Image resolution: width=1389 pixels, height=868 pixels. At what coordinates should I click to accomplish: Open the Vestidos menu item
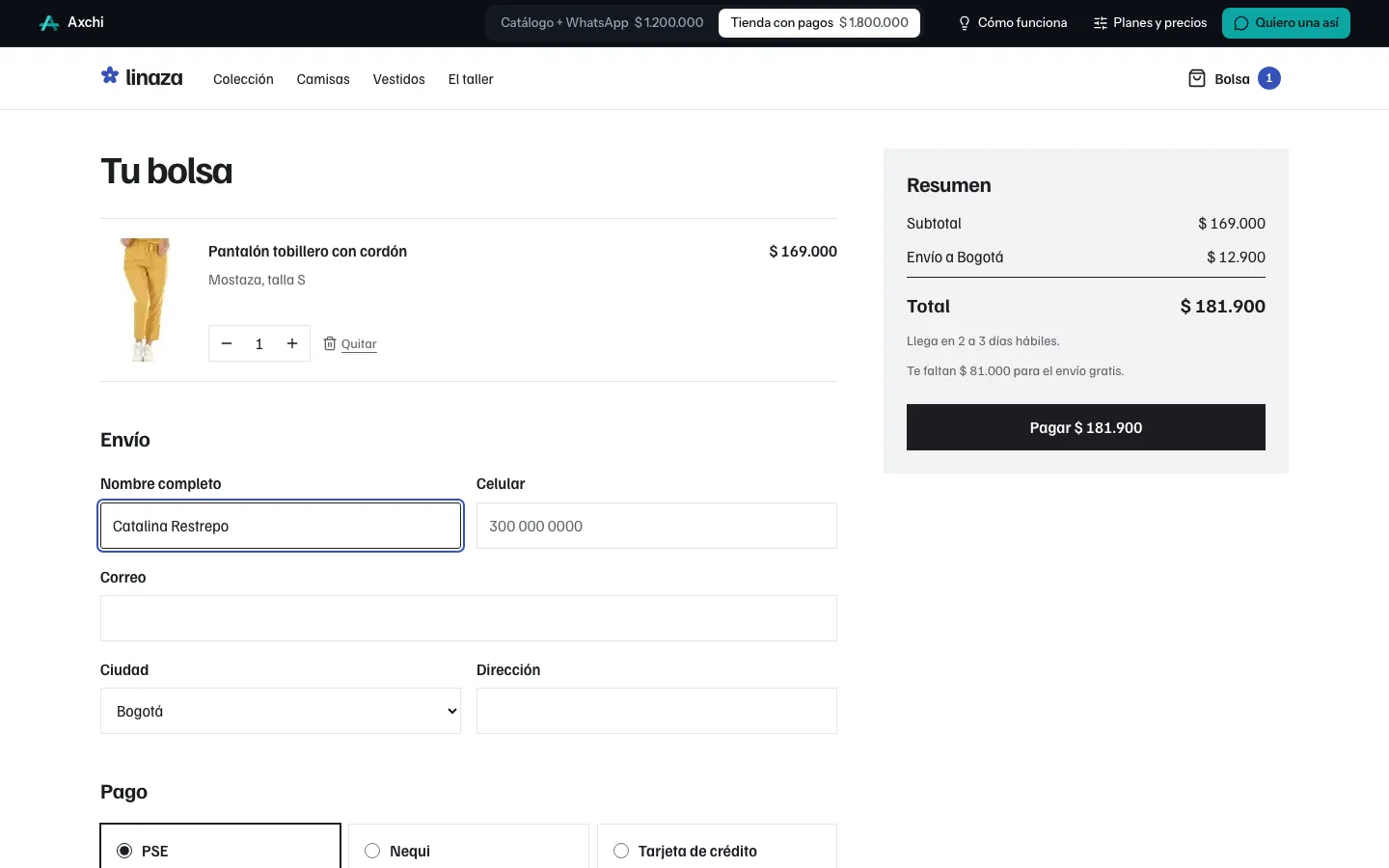399,79
